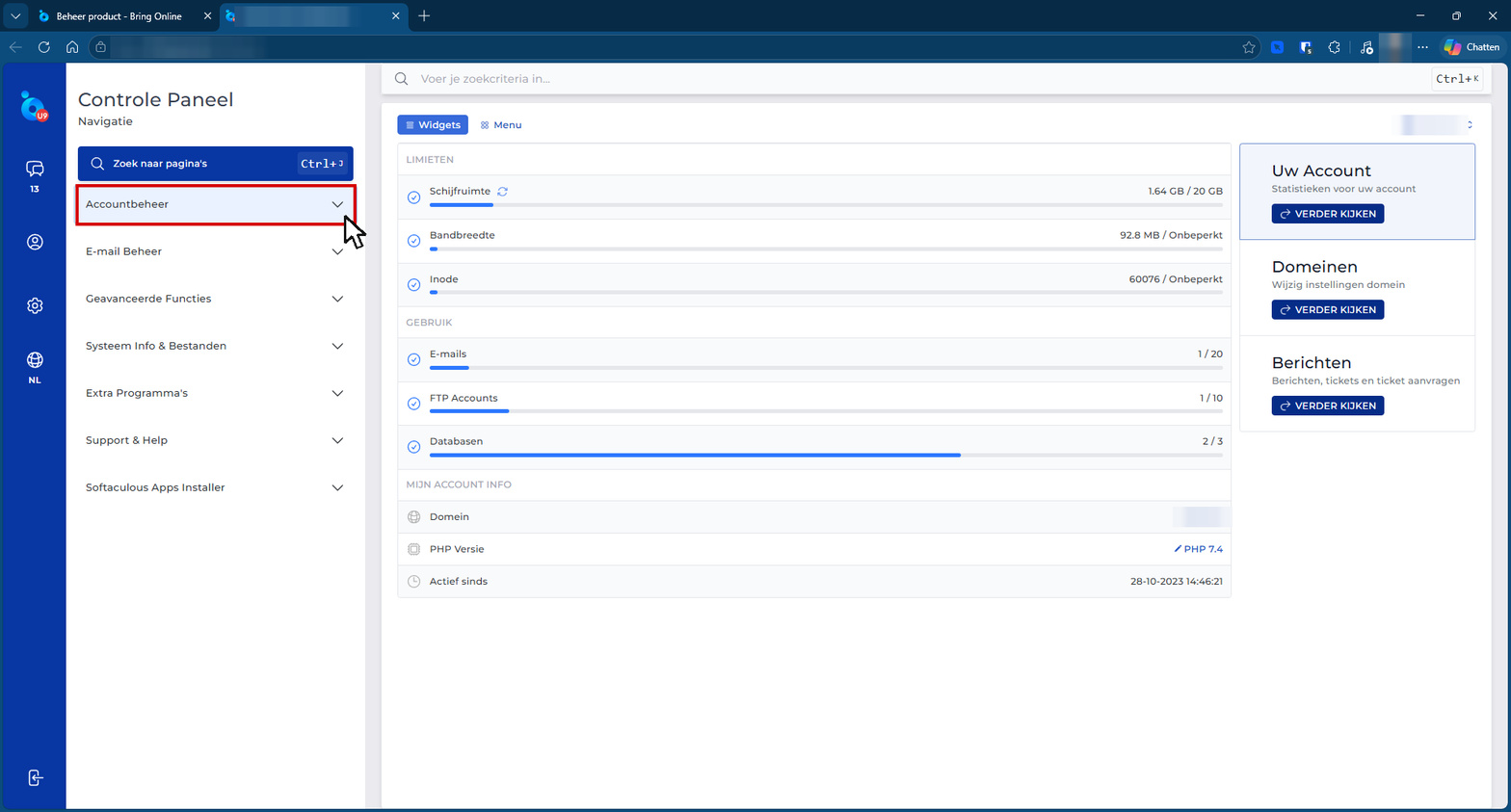Expand the Support & Help section

(x=216, y=440)
